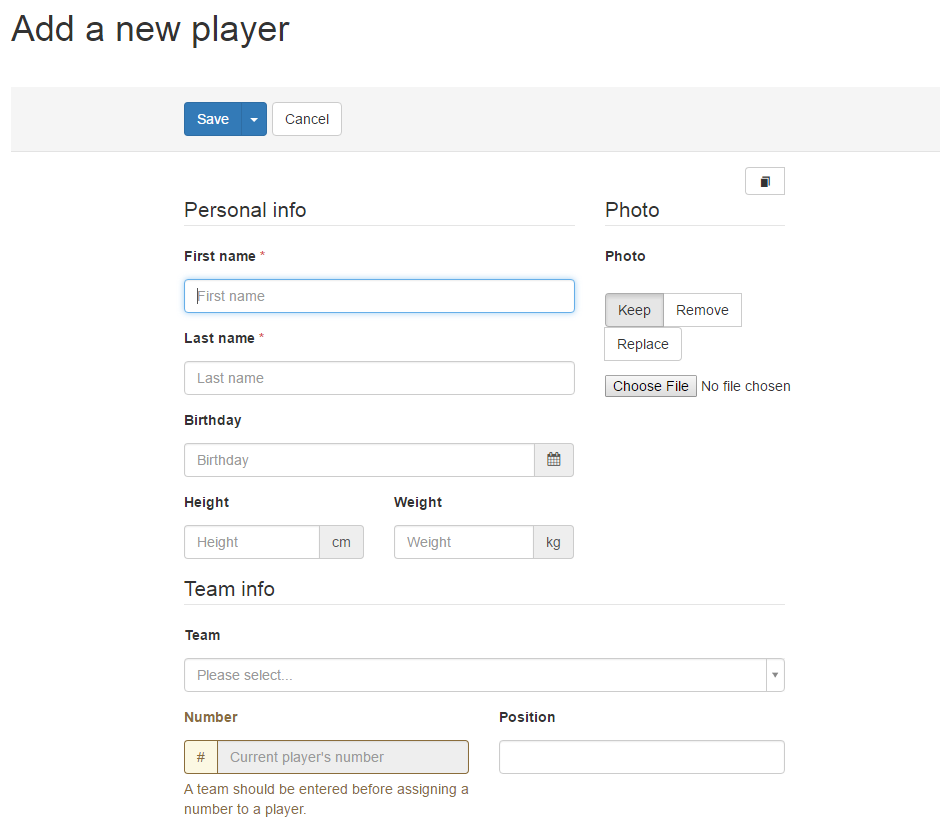Image resolution: width=940 pixels, height=838 pixels.
Task: Focus the First name text field
Action: (x=379, y=296)
